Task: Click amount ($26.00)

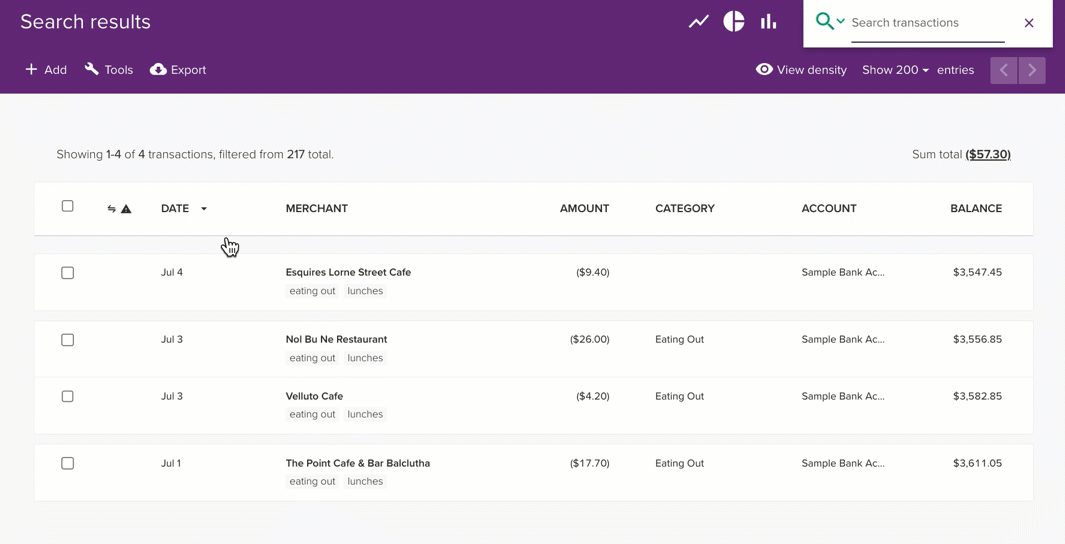Action: [x=590, y=340]
